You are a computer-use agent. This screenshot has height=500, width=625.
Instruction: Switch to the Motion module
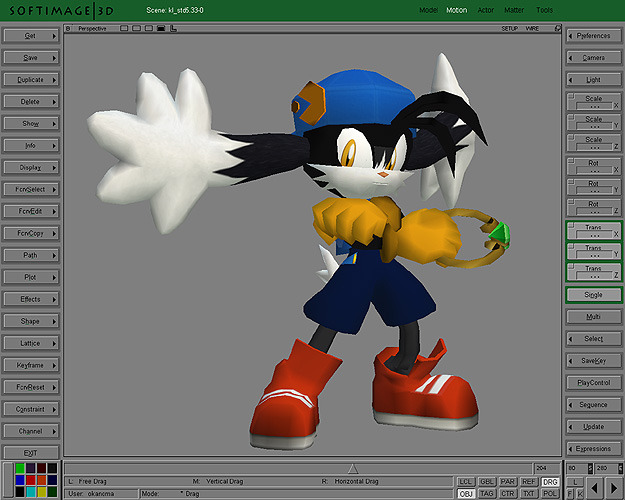click(x=456, y=10)
